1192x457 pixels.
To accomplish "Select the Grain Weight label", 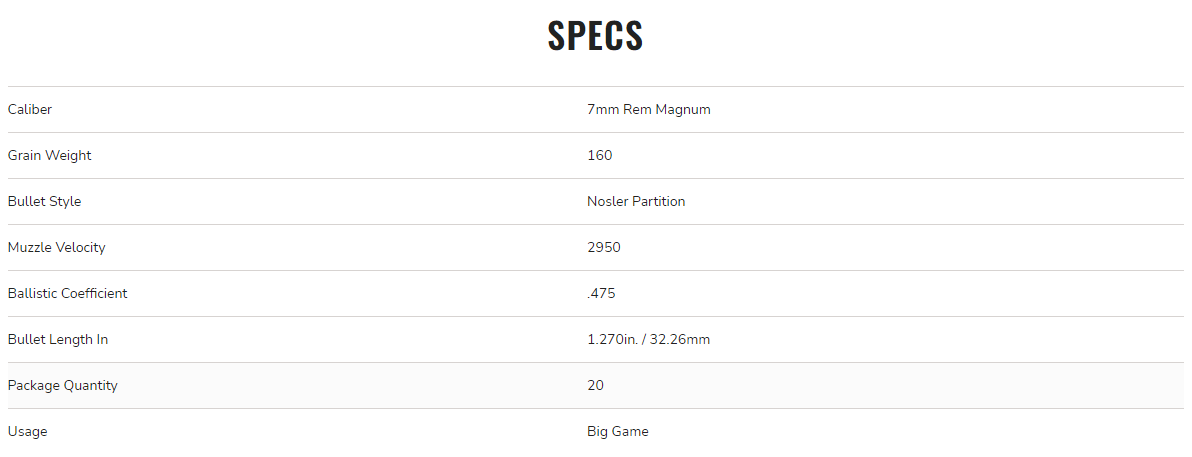I will (49, 155).
